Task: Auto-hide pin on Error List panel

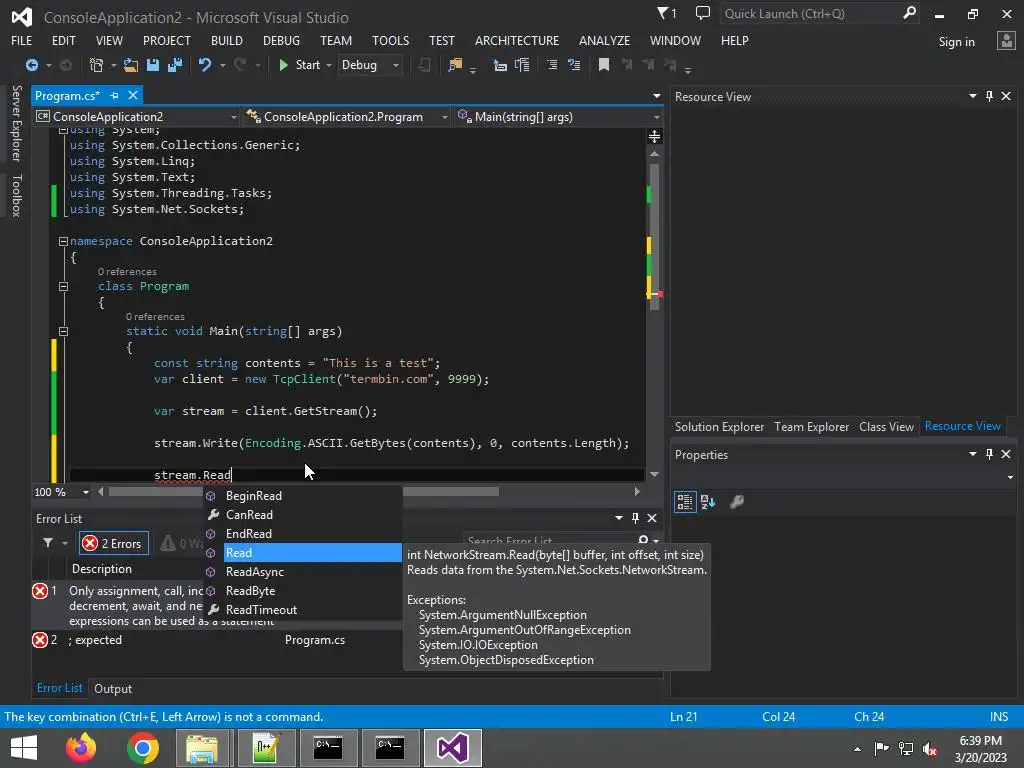Action: pos(635,518)
